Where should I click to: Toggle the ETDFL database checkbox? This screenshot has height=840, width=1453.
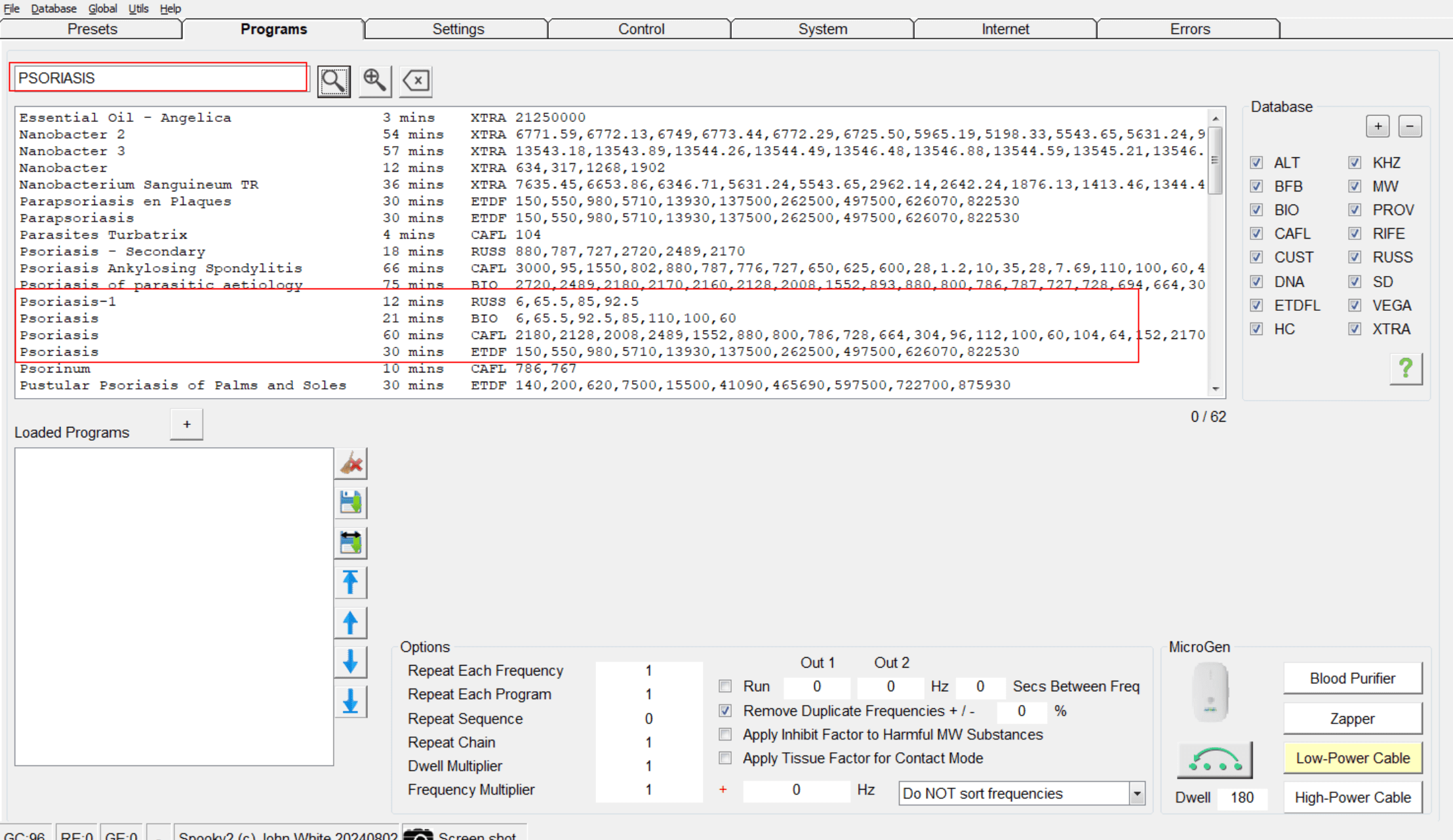pos(1256,305)
